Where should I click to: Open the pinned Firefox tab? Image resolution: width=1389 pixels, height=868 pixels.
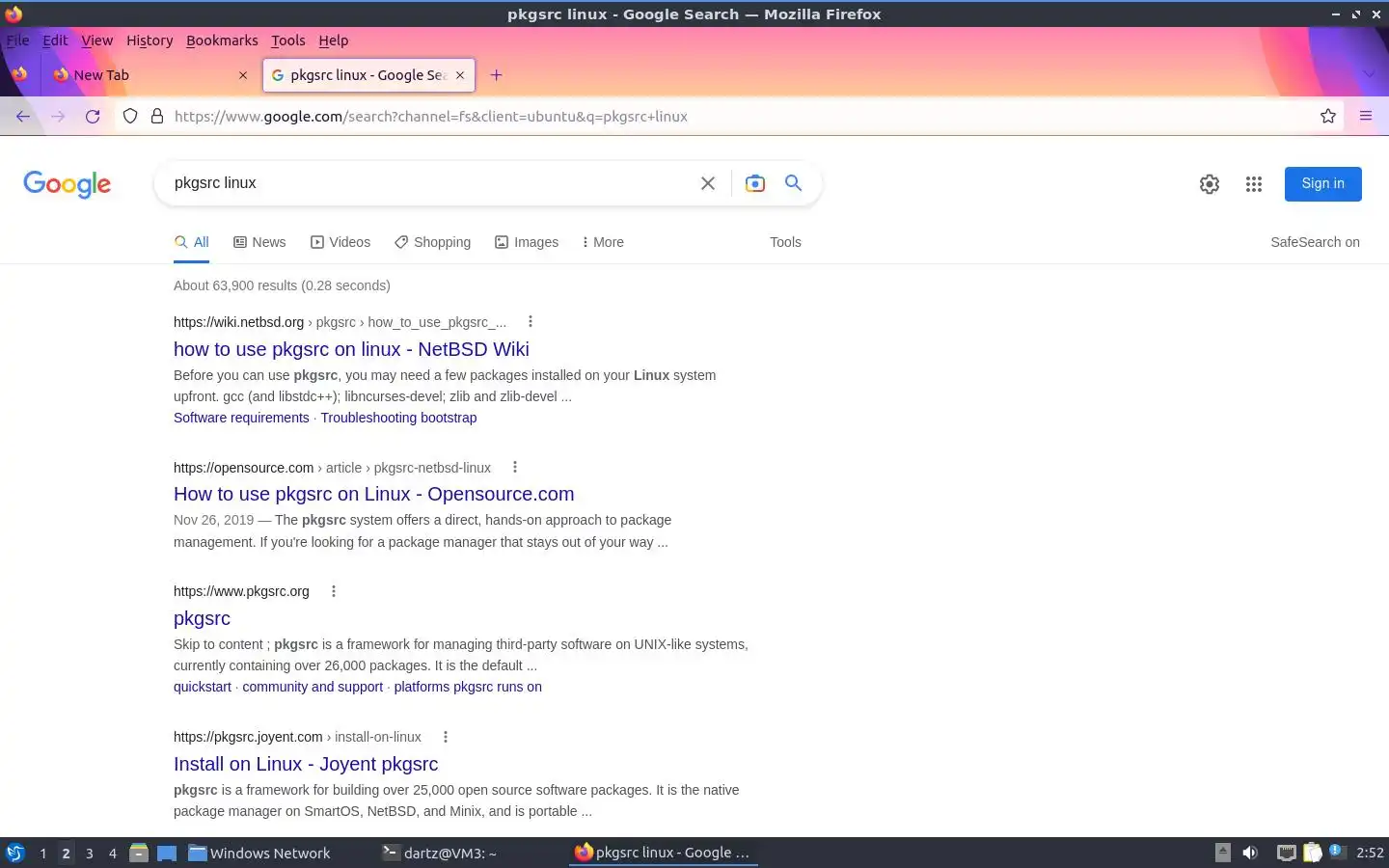coord(19,74)
